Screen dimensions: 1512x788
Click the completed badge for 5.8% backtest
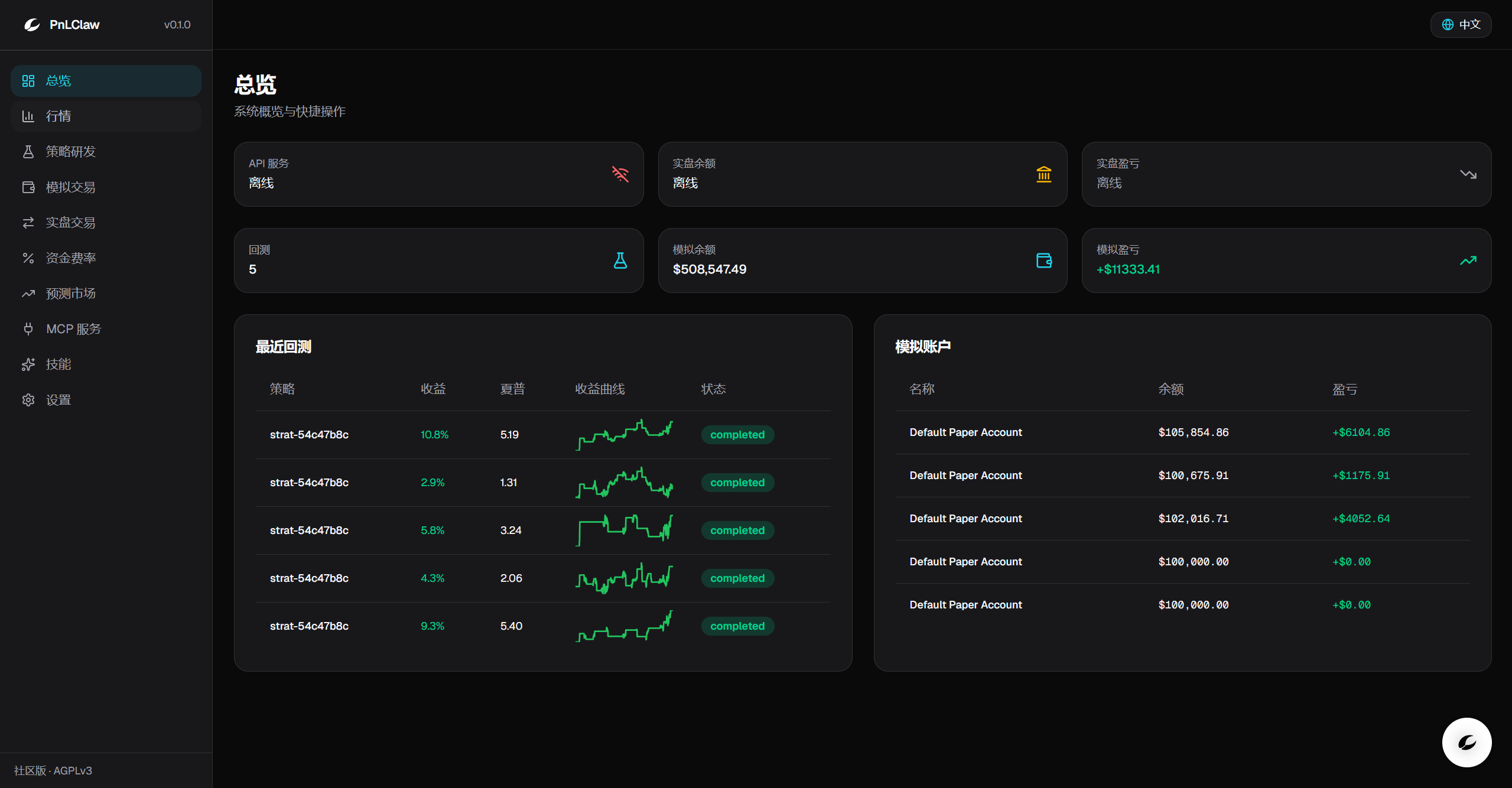coord(737,530)
